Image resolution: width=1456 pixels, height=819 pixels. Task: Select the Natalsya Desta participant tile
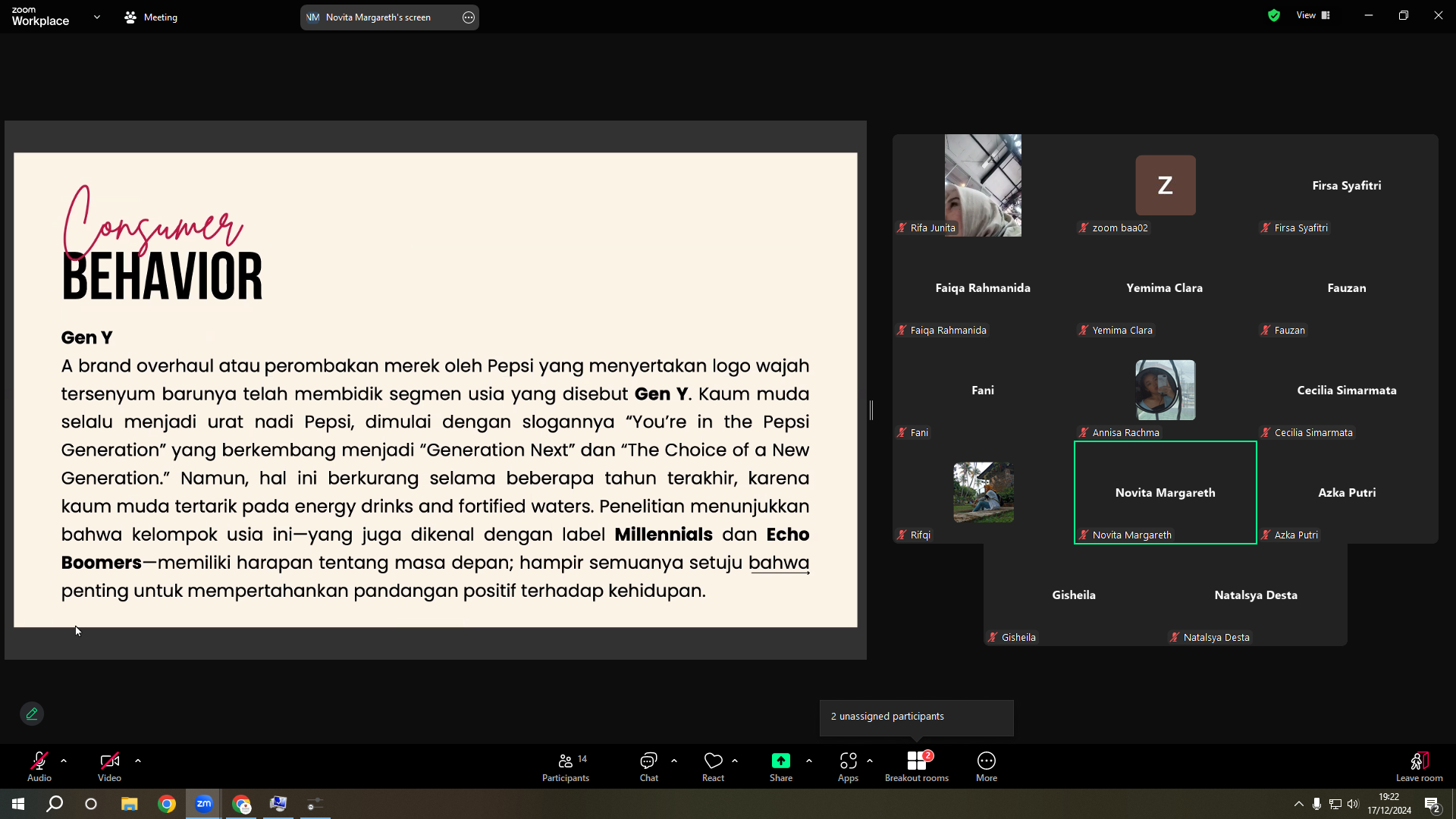point(1257,595)
